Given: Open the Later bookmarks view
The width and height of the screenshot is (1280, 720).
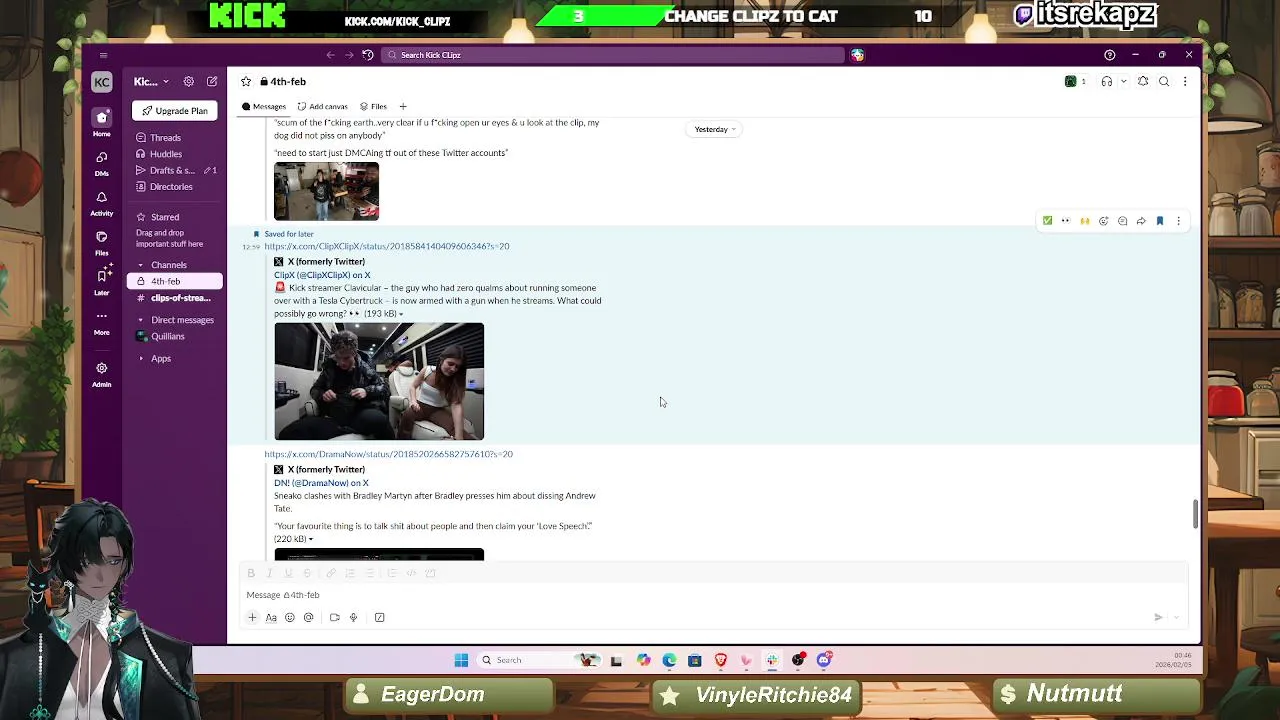Looking at the screenshot, I should tap(101, 282).
